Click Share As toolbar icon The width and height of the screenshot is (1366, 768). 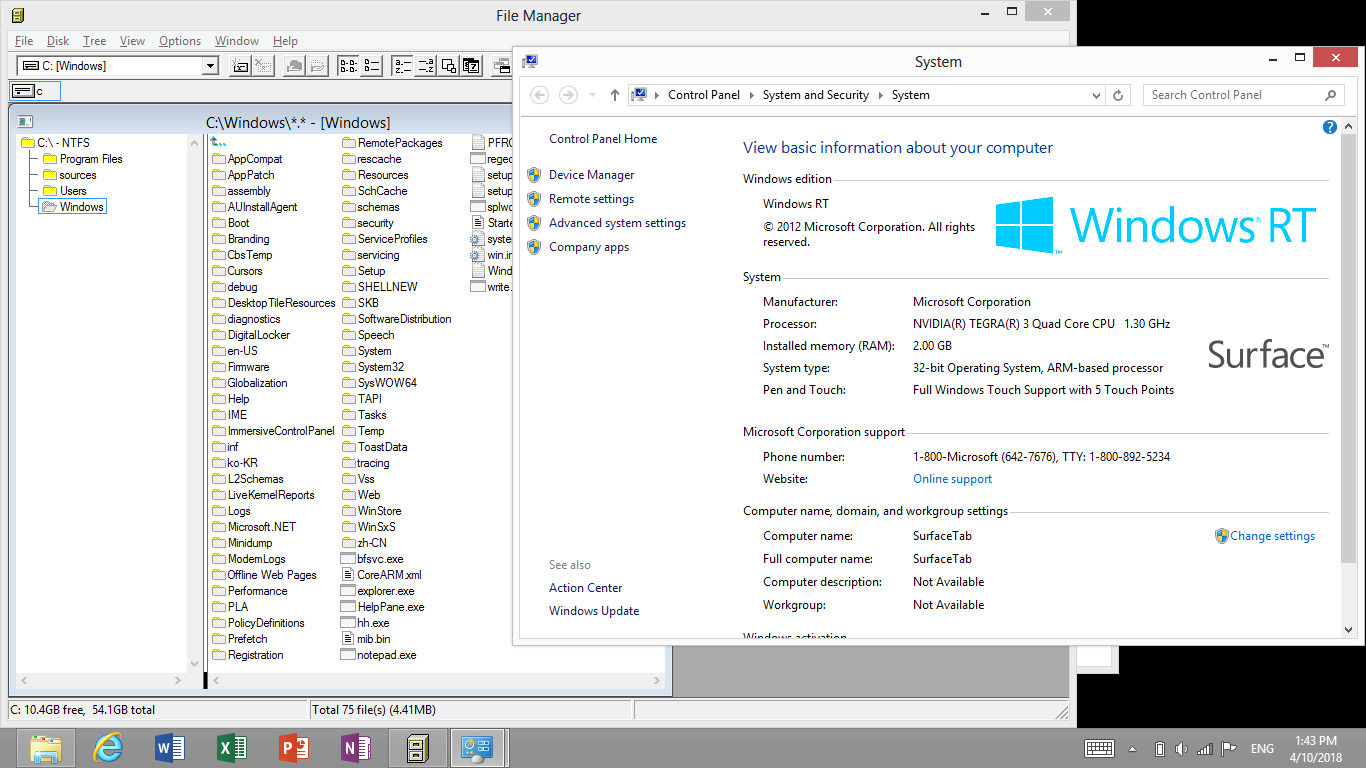click(294, 66)
